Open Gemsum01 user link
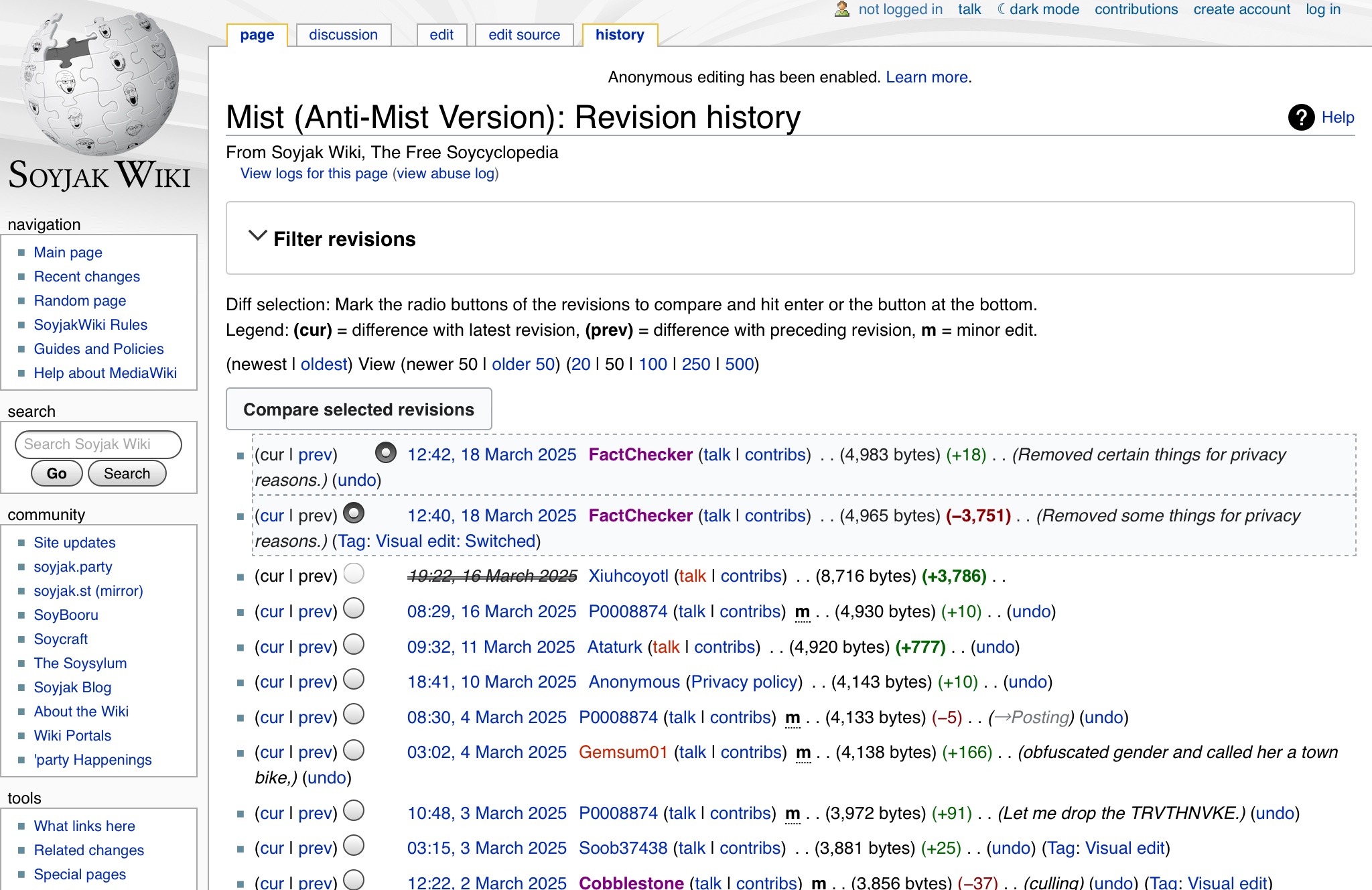1372x890 pixels. 623,752
